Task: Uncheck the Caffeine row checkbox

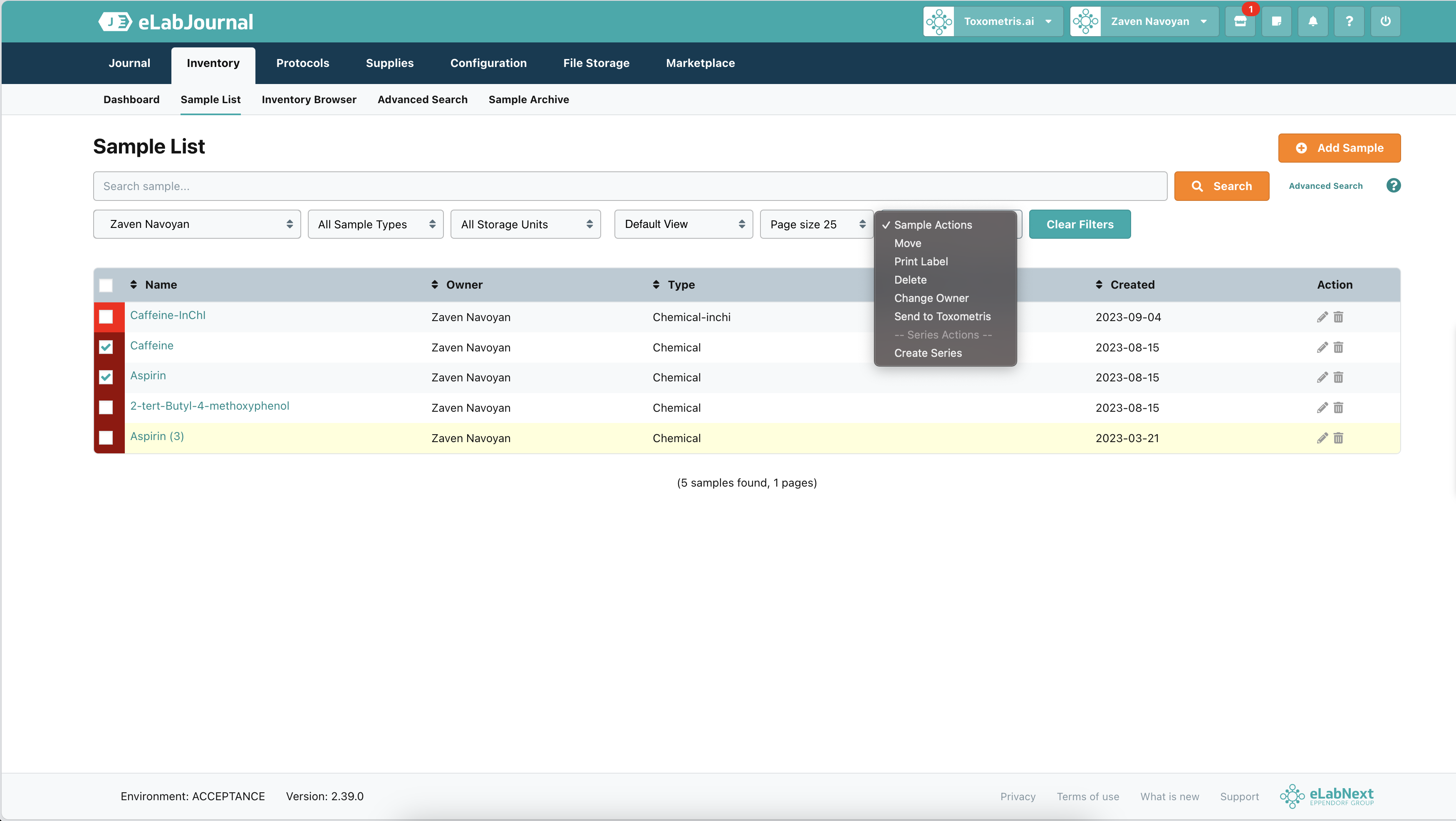Action: [x=106, y=347]
